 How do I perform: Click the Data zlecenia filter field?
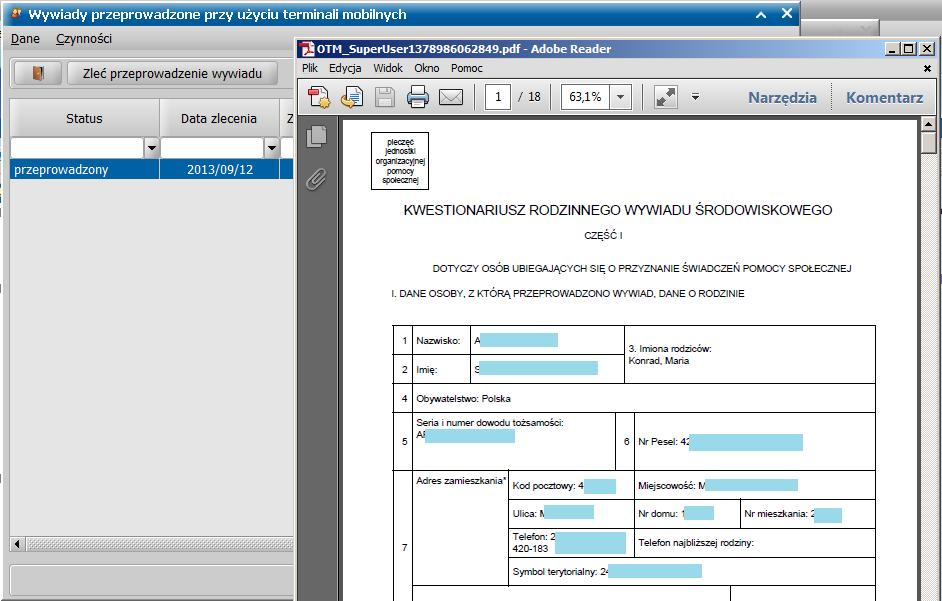coord(212,147)
